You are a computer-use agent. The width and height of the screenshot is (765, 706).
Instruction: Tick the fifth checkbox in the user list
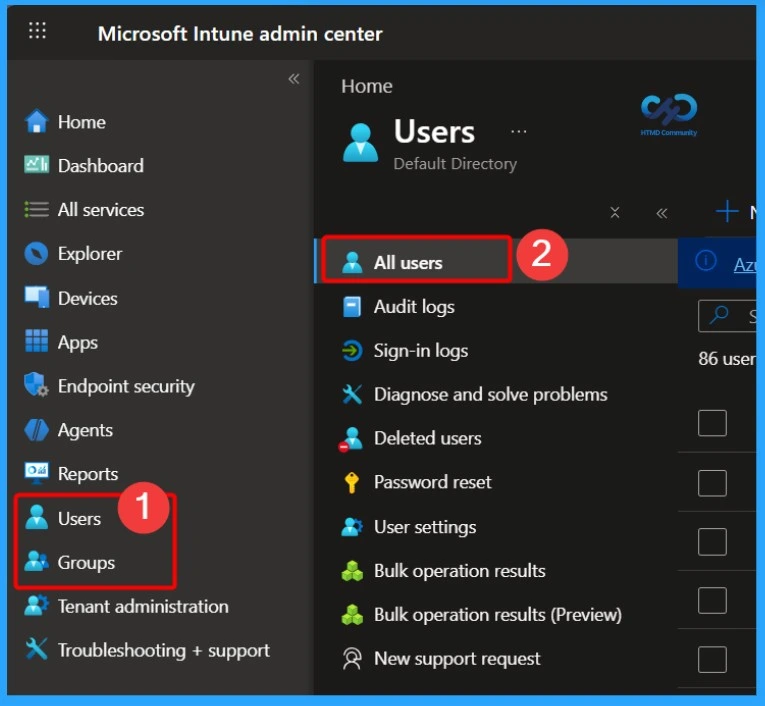tap(712, 660)
